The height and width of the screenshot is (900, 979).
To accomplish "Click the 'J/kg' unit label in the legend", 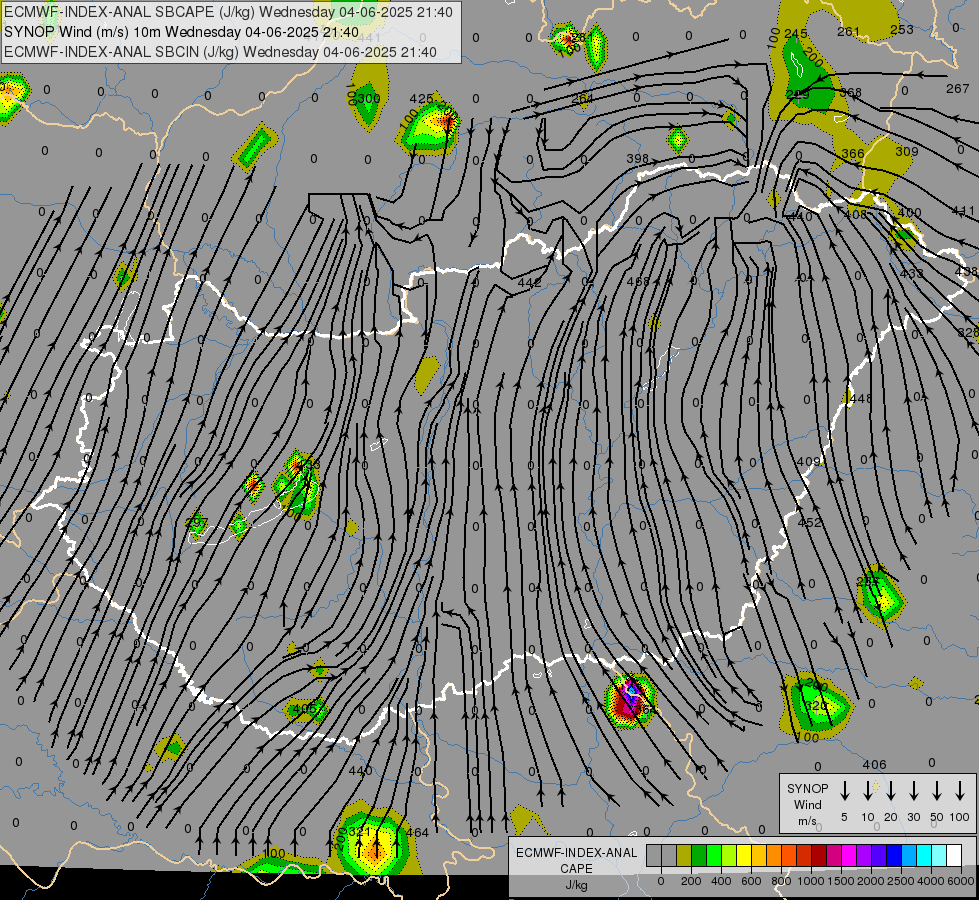I will click(576, 885).
